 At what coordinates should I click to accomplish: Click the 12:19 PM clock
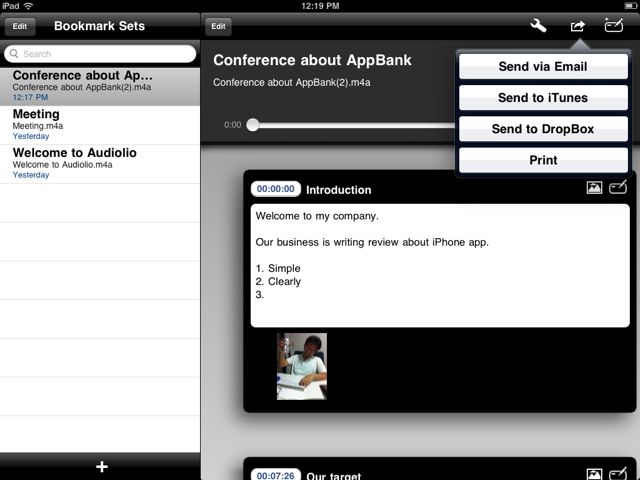[x=320, y=6]
